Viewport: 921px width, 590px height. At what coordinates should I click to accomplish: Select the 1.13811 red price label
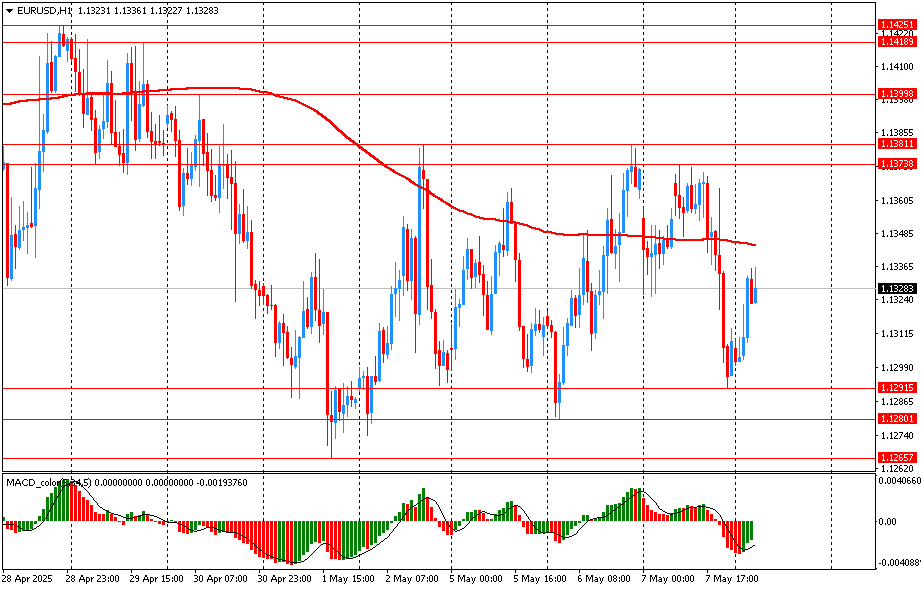(896, 144)
